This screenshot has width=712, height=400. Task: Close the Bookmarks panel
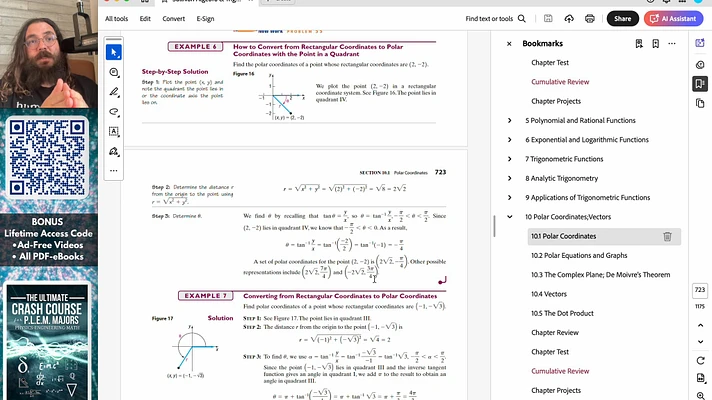pos(509,44)
